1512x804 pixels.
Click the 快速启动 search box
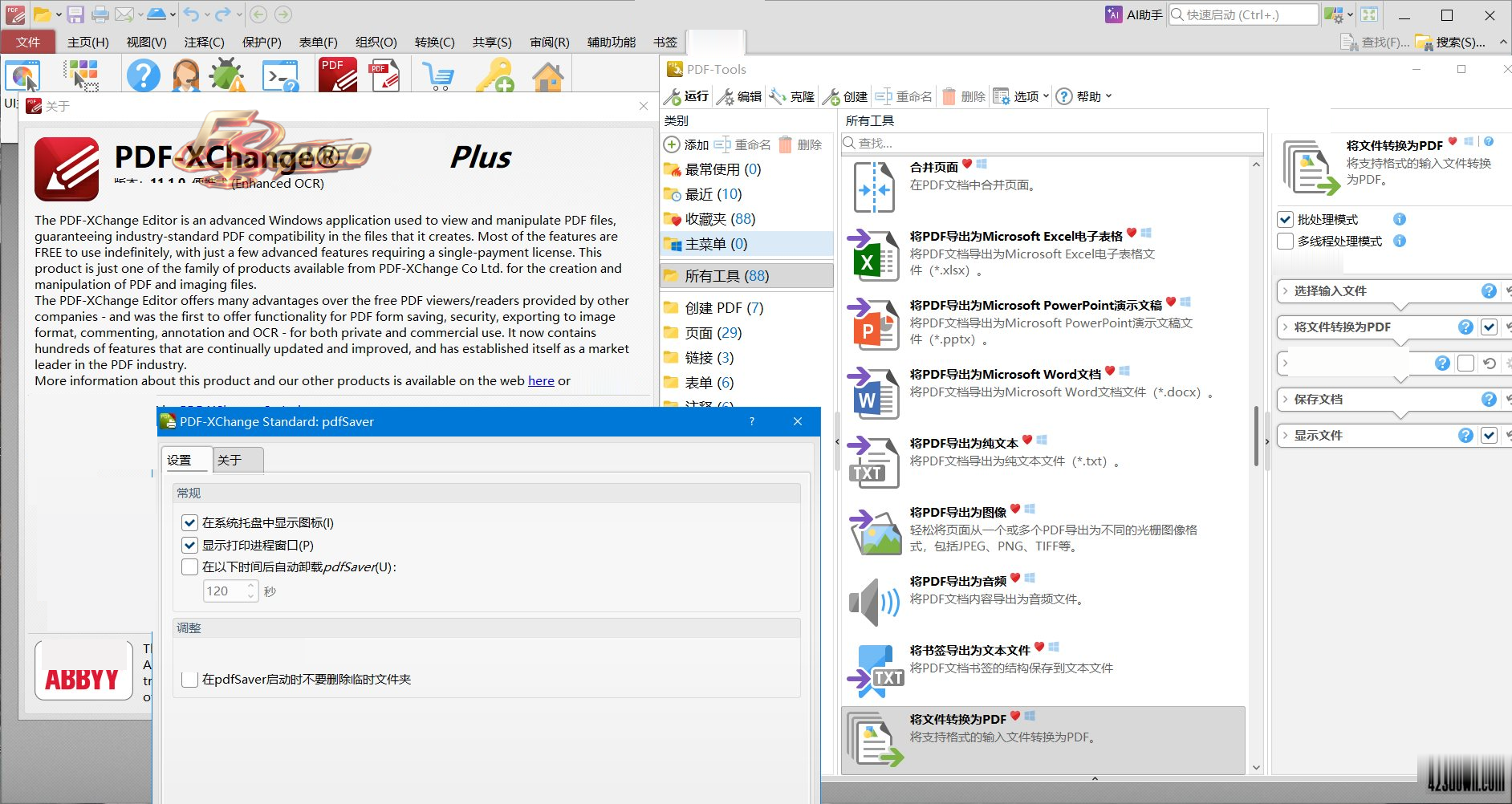click(1243, 14)
